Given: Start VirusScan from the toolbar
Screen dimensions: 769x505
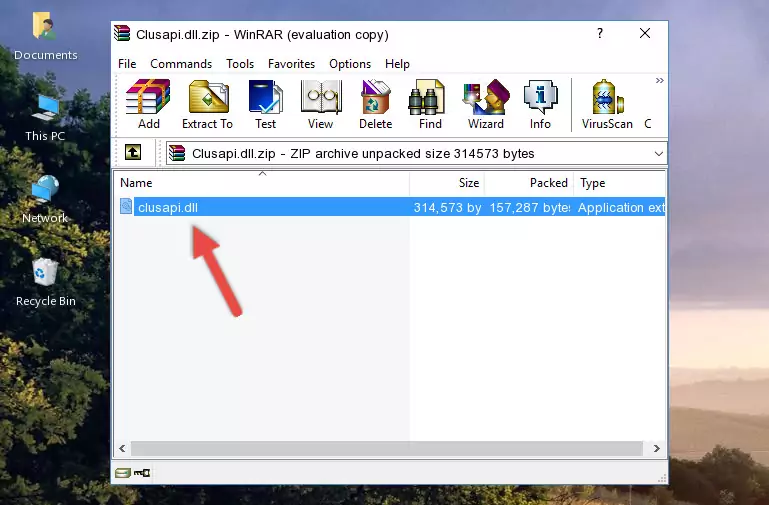Looking at the screenshot, I should pyautogui.click(x=607, y=104).
